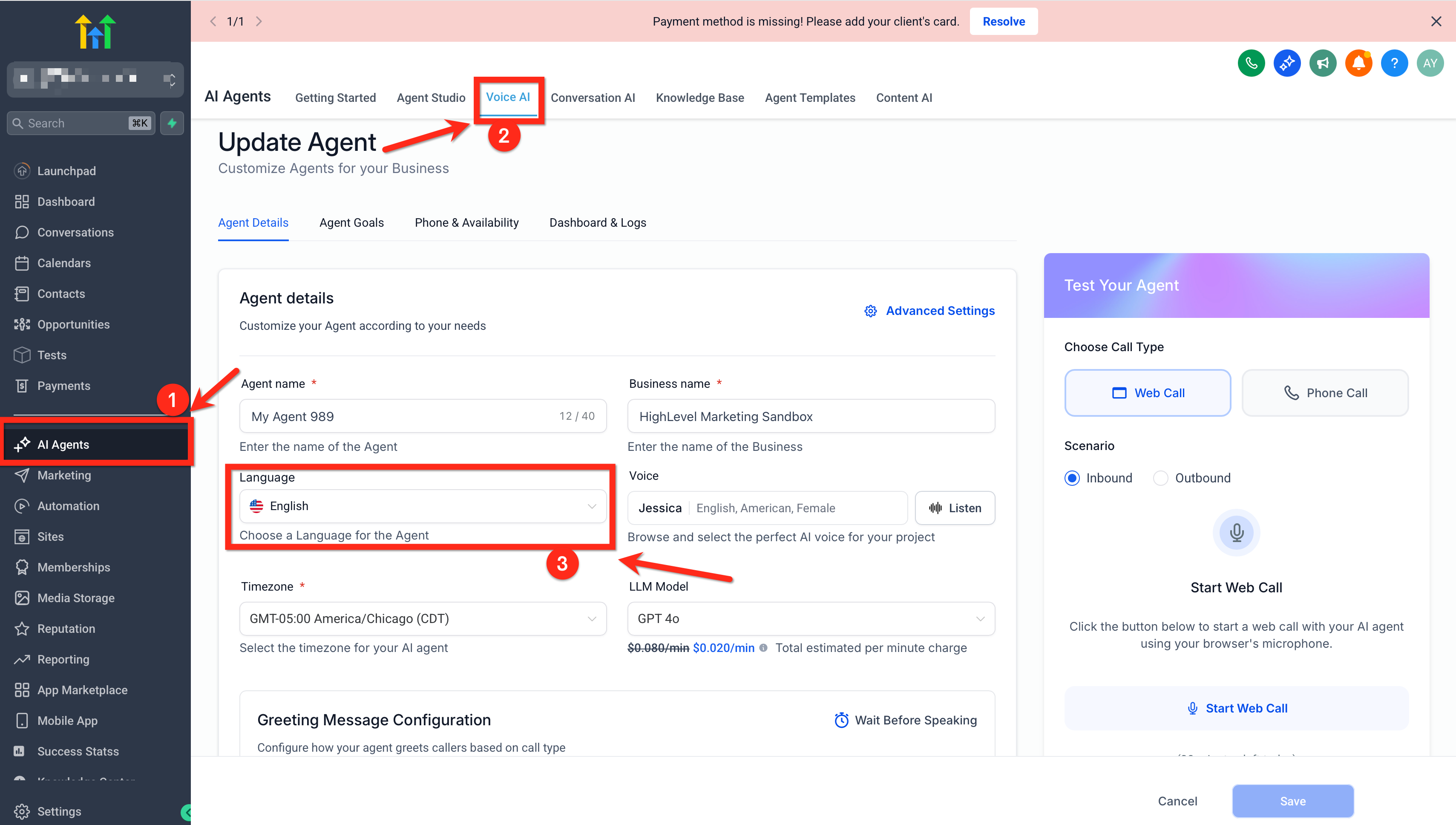The height and width of the screenshot is (825, 1456).
Task: Expand the Language dropdown showing English
Action: click(x=423, y=506)
